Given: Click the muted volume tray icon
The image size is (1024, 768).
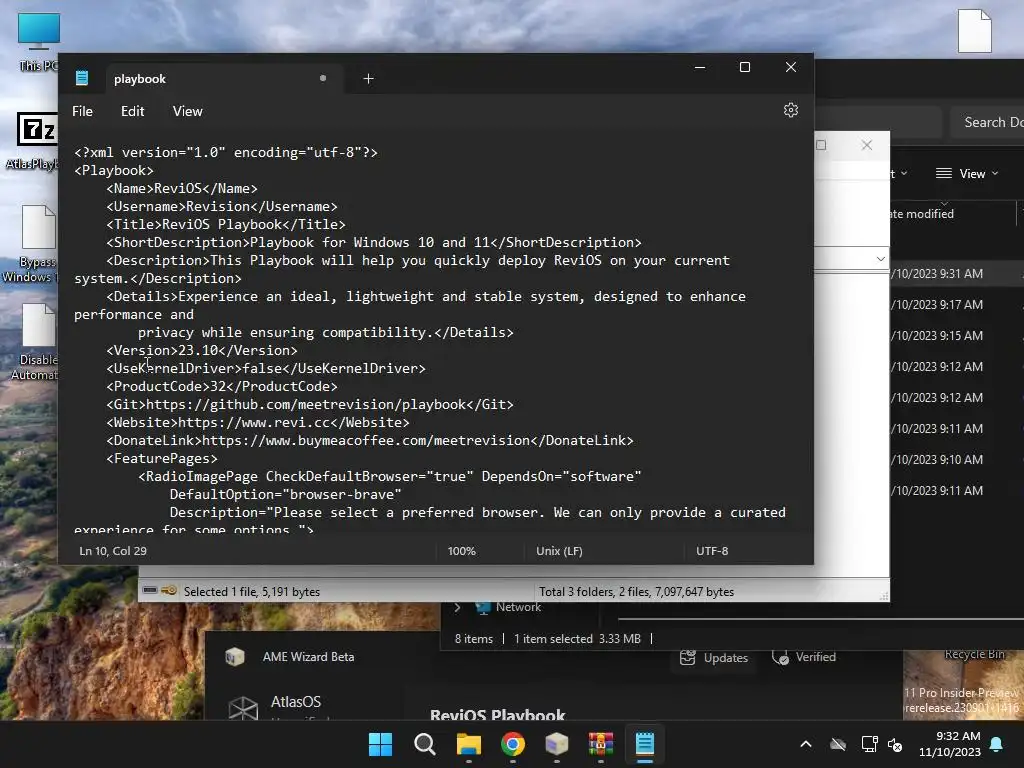Looking at the screenshot, I should pos(895,744).
